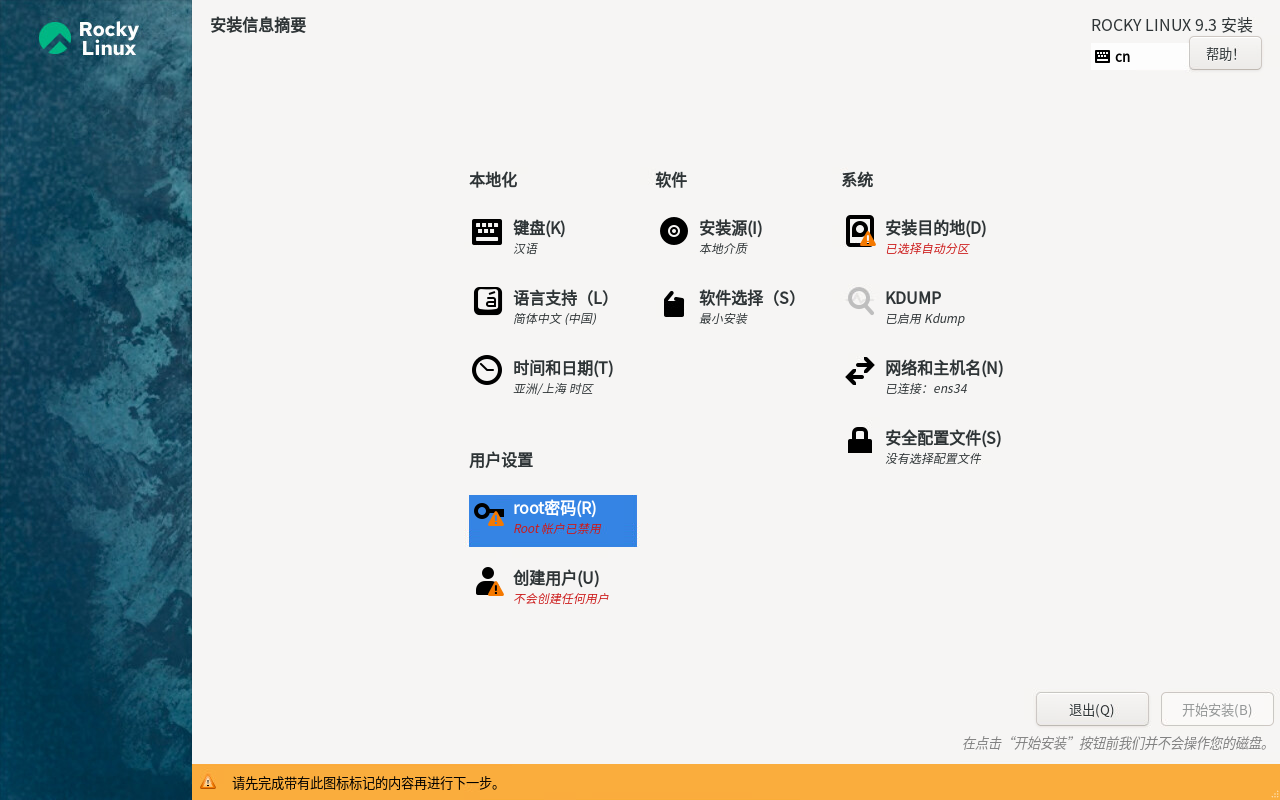Open 创建用户(U) setup
This screenshot has width=1280, height=800.
[x=556, y=578]
